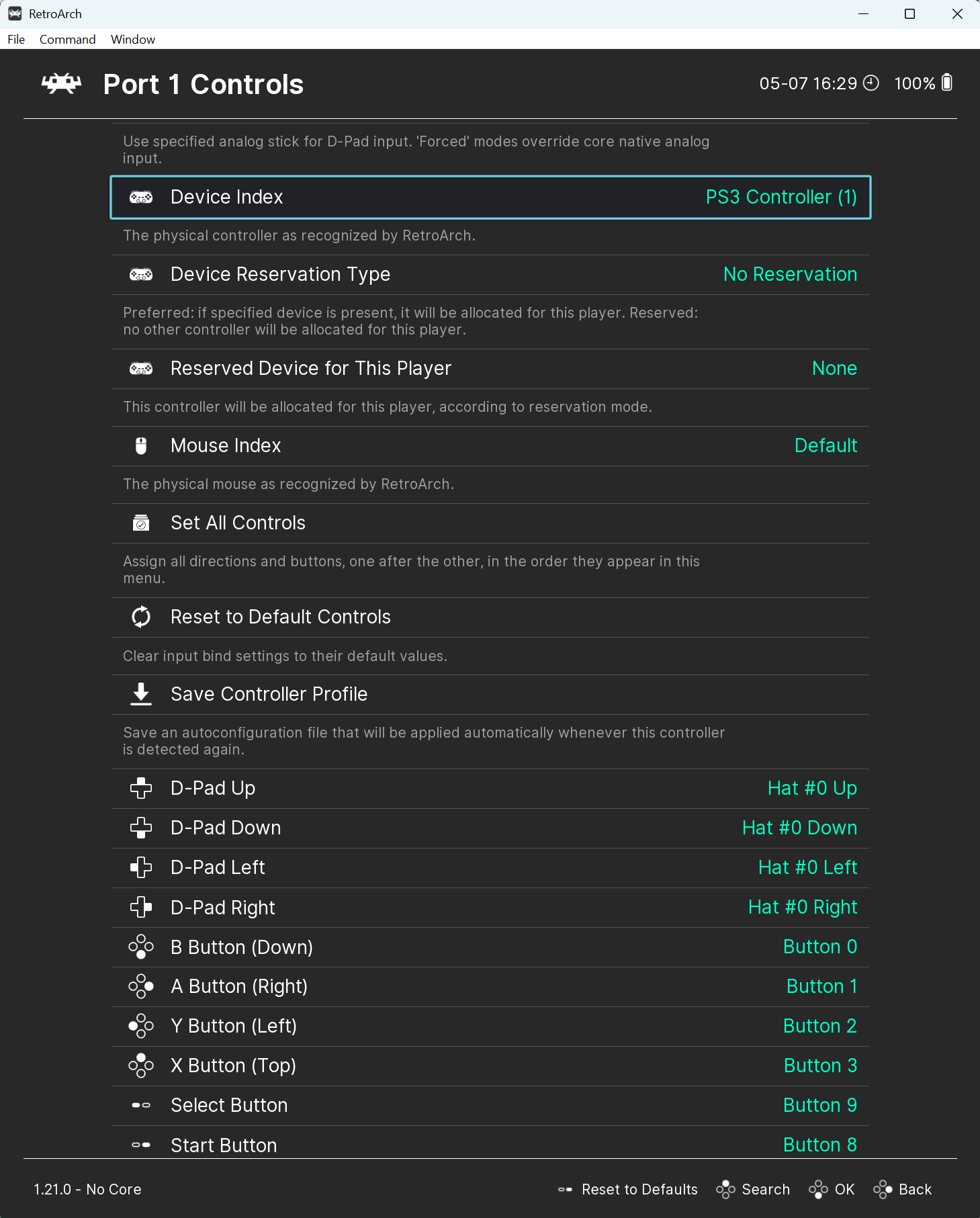Select the Device Reservation Type label
Viewport: 980px width, 1218px height.
280,274
